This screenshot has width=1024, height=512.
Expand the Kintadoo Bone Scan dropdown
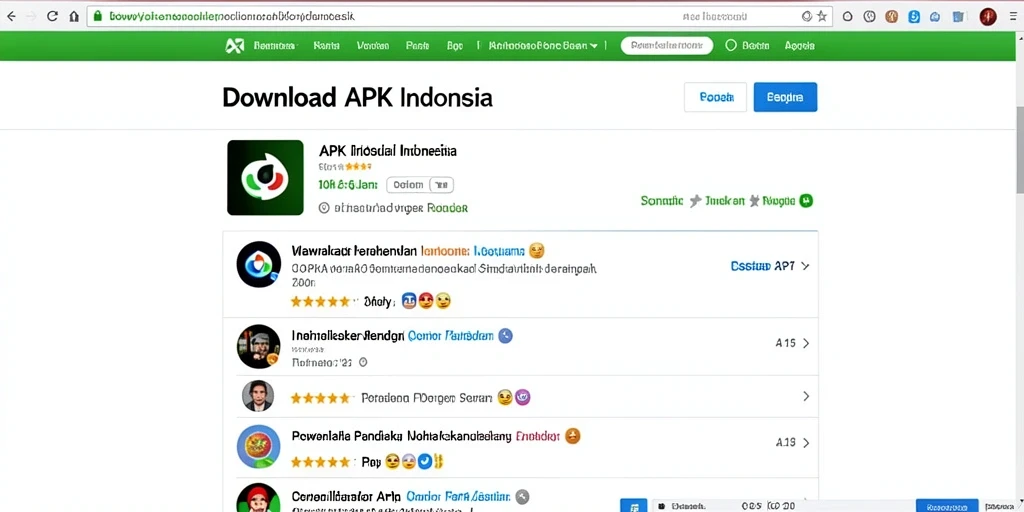point(543,46)
